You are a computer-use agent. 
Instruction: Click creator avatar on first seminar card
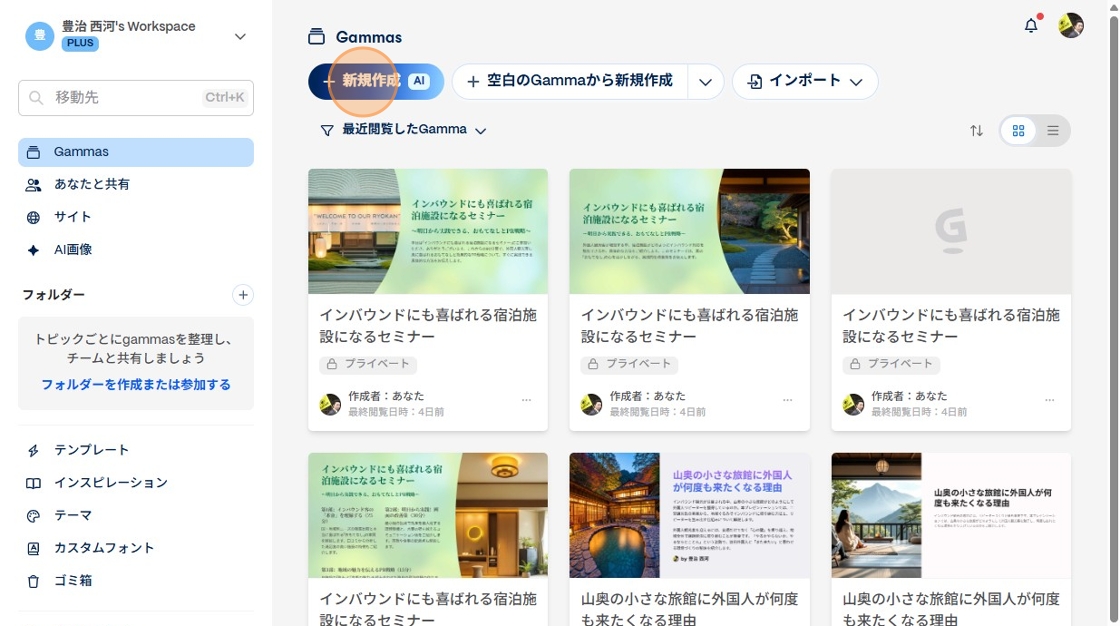330,404
